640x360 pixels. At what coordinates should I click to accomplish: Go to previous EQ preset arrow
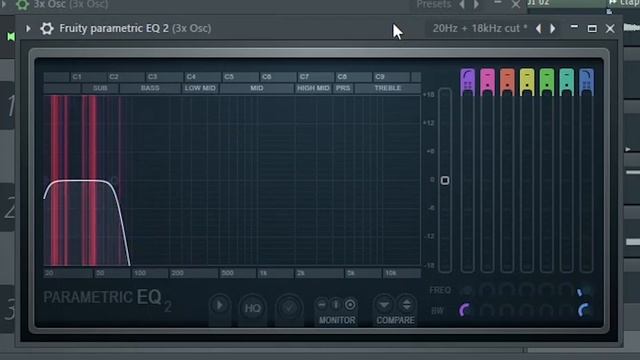[538, 29]
